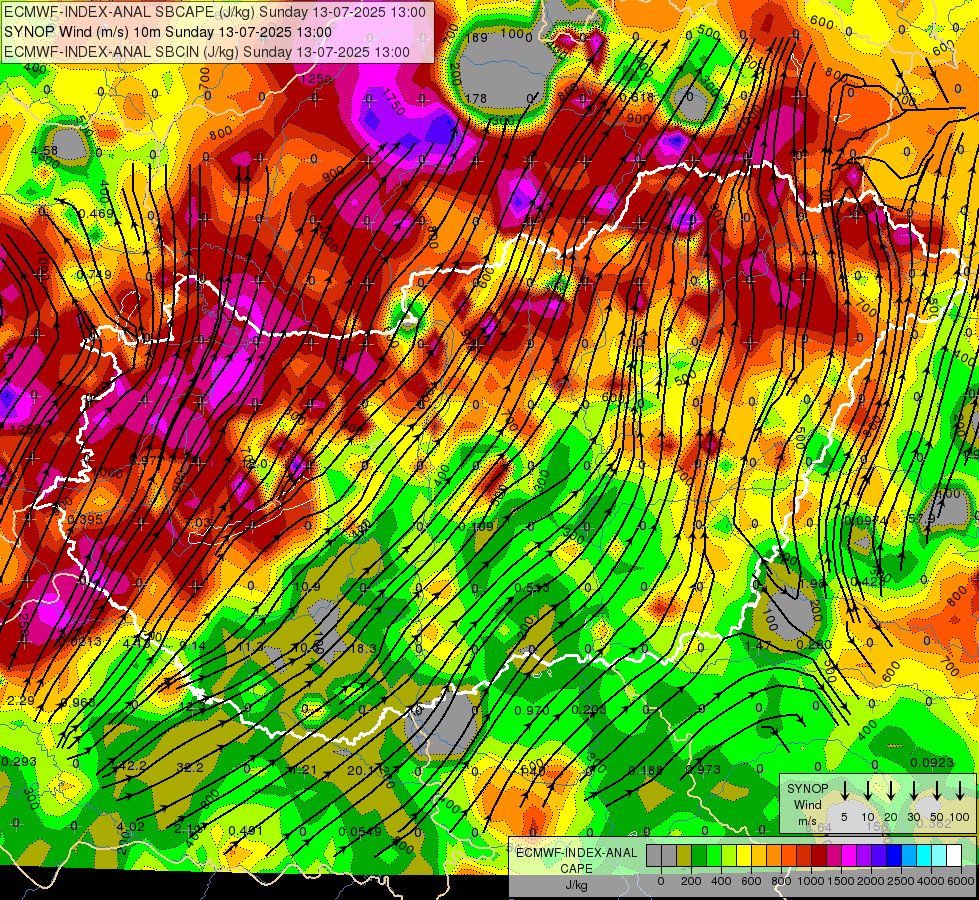
Task: Select the cyan CAPE legend swatch
Action: pos(924,856)
